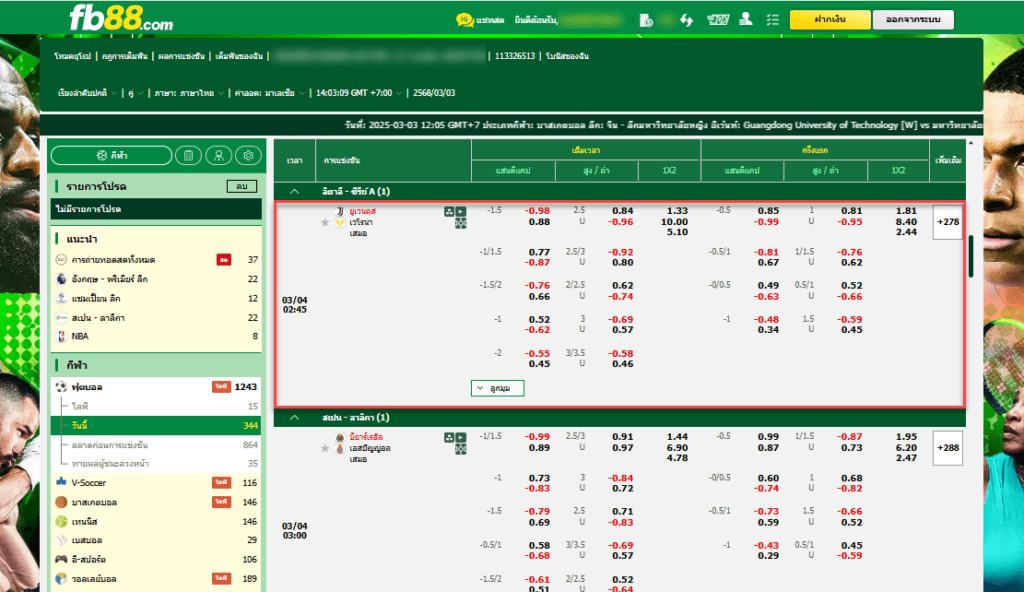The height and width of the screenshot is (592, 1024).
Task: Favorite the Villarreal match with the star
Action: (x=325, y=448)
